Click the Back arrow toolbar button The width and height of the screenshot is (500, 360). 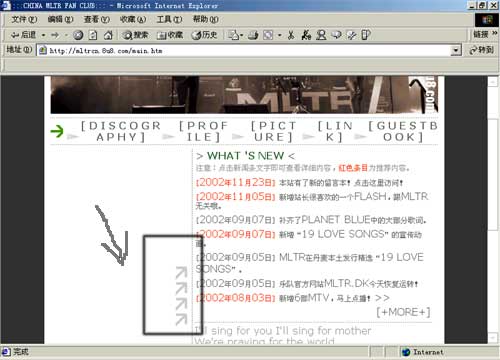tap(23, 35)
